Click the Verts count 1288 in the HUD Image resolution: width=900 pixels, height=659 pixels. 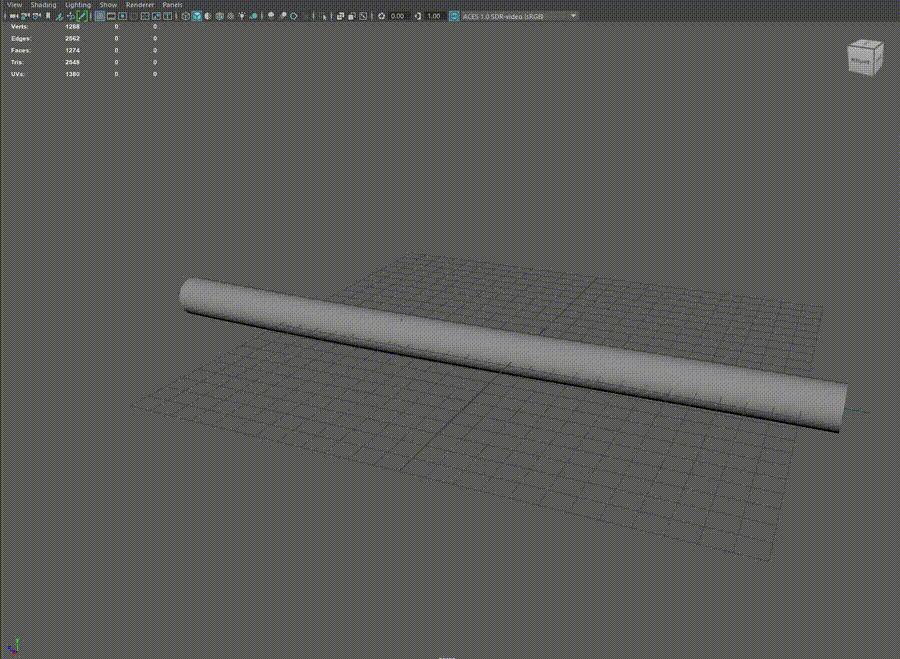click(x=72, y=26)
